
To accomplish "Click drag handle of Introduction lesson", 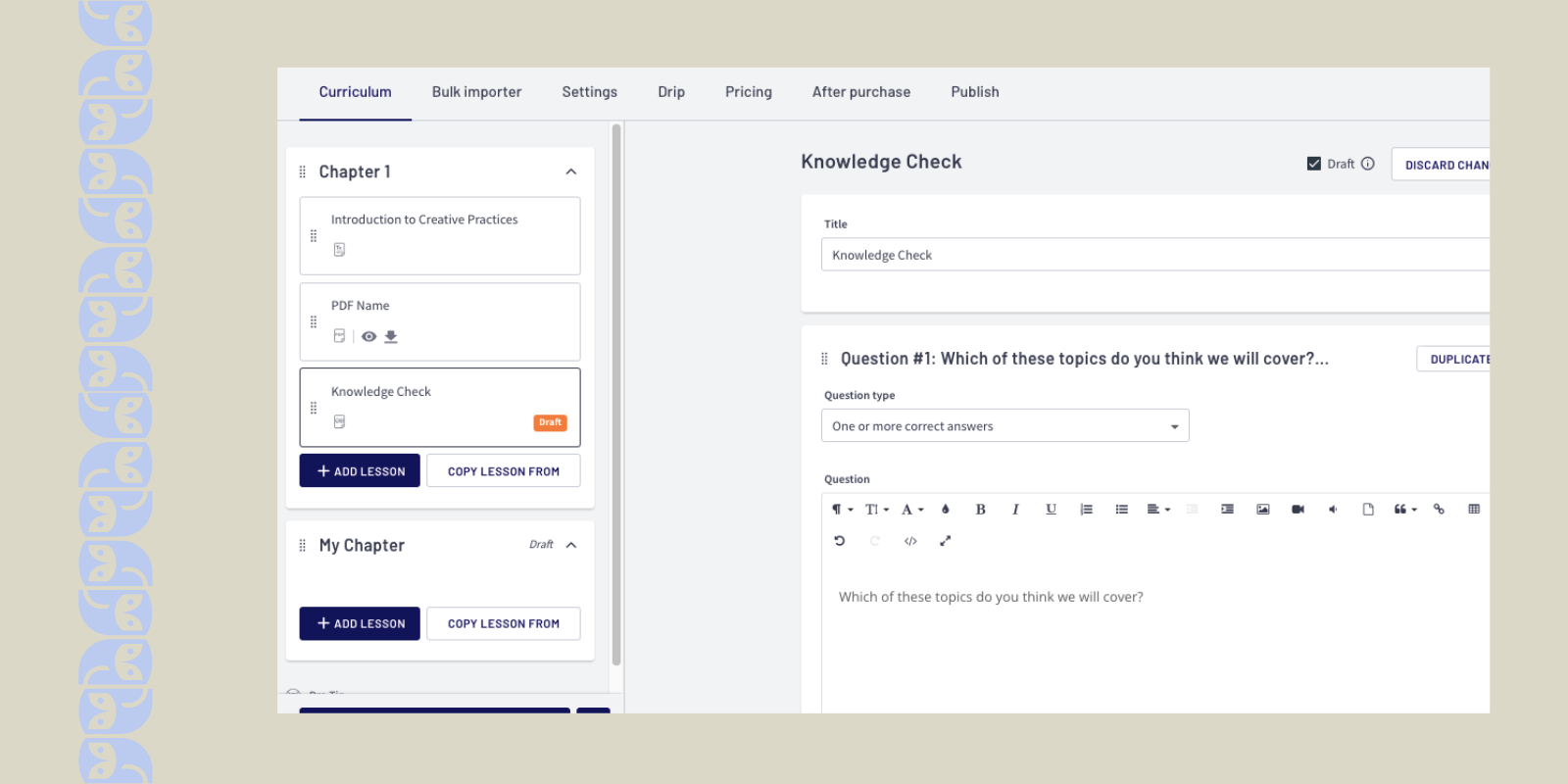I will tap(314, 236).
